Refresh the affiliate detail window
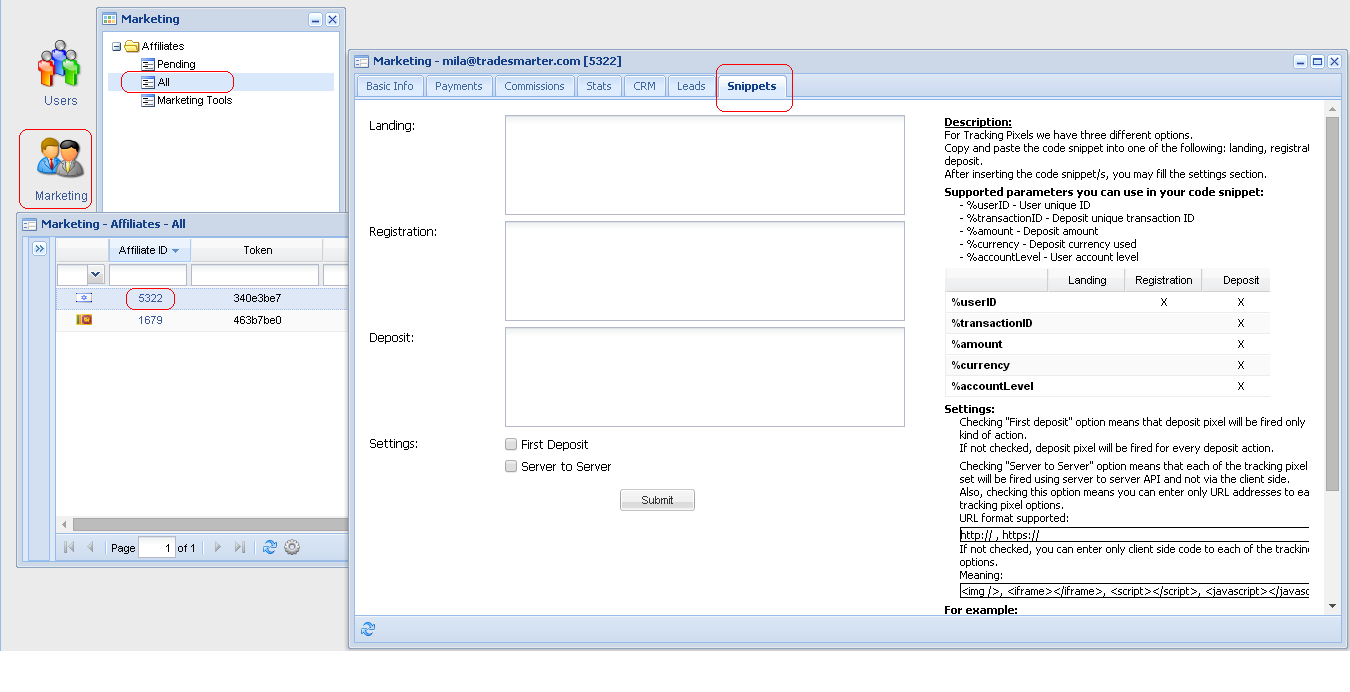The width and height of the screenshot is (1350, 692). coord(368,628)
